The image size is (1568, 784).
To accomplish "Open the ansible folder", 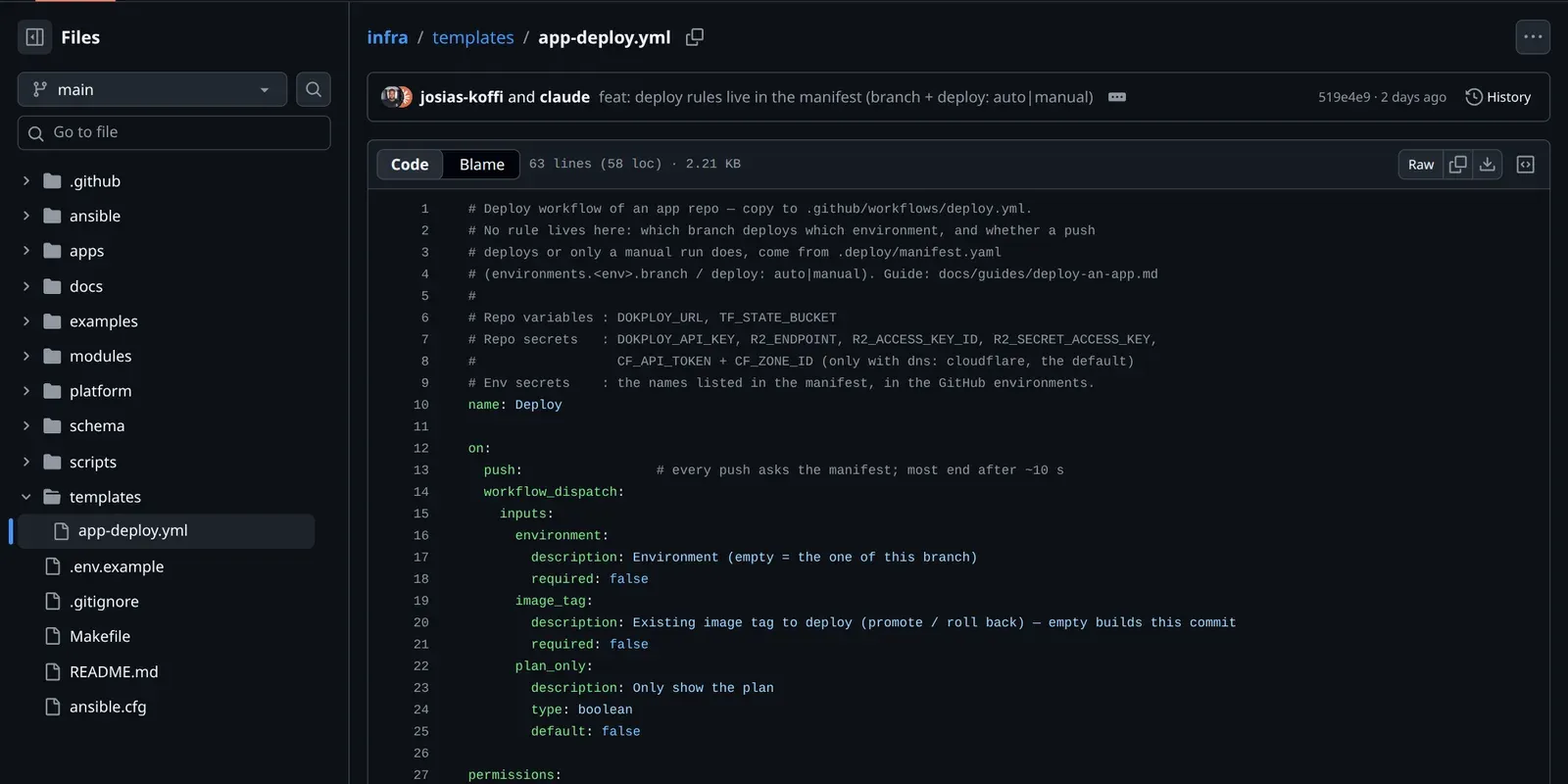I will [95, 216].
